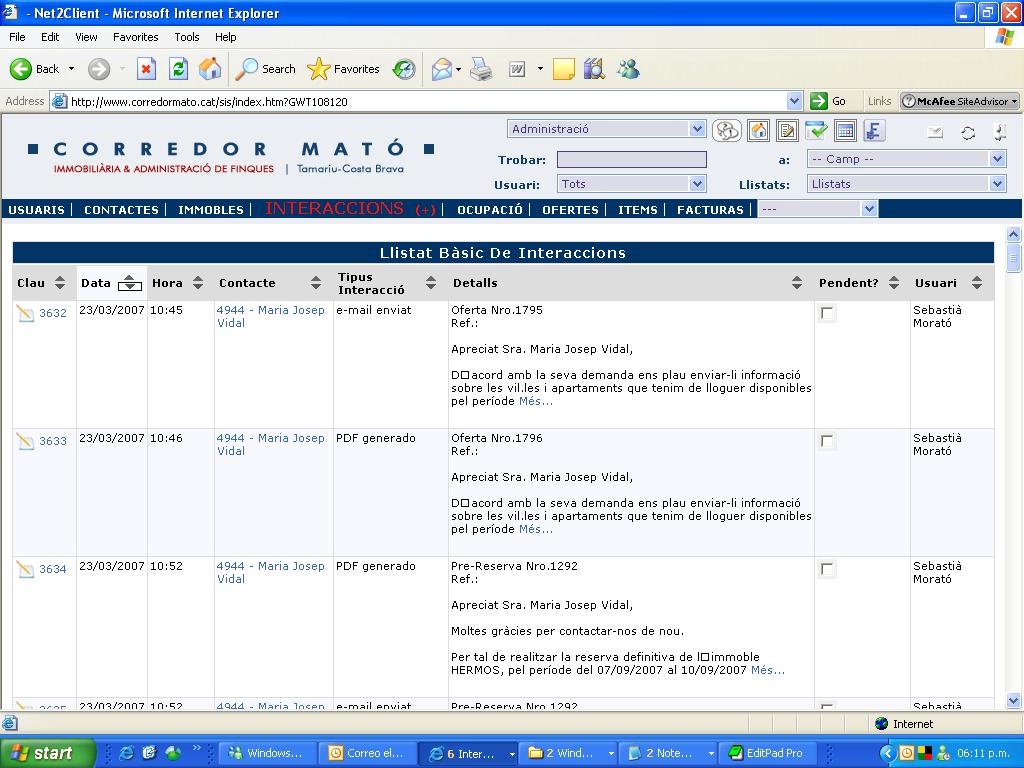Open the IE History toolbar button

[404, 69]
